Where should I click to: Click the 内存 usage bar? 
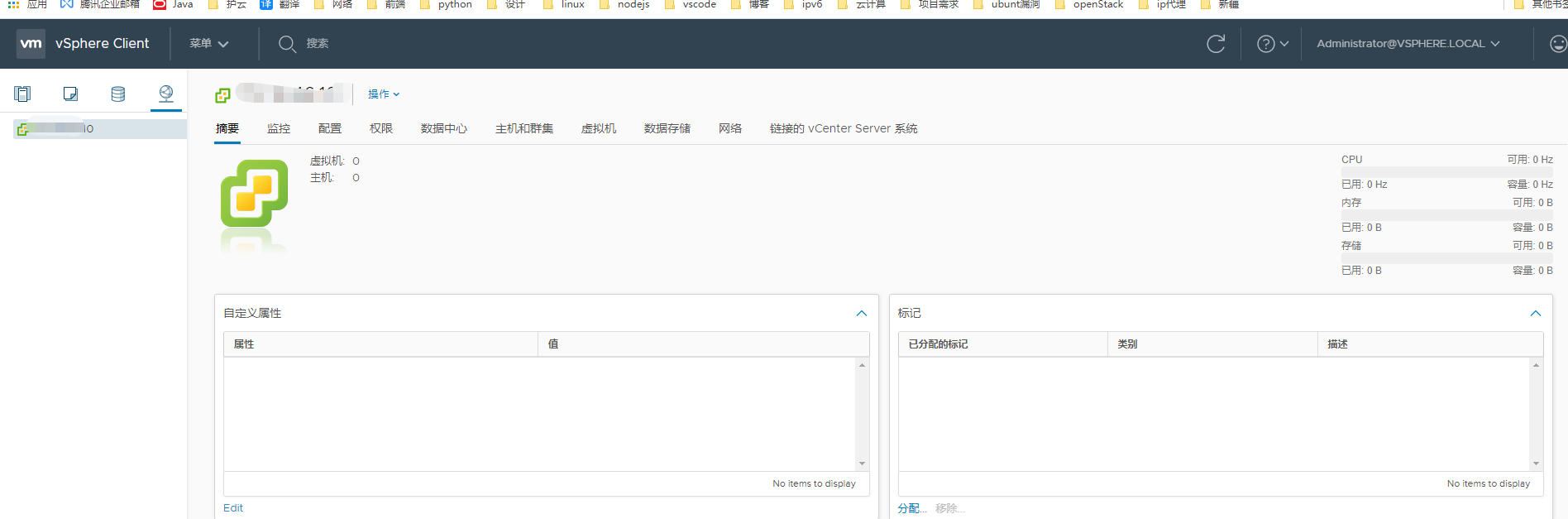pyautogui.click(x=1447, y=215)
